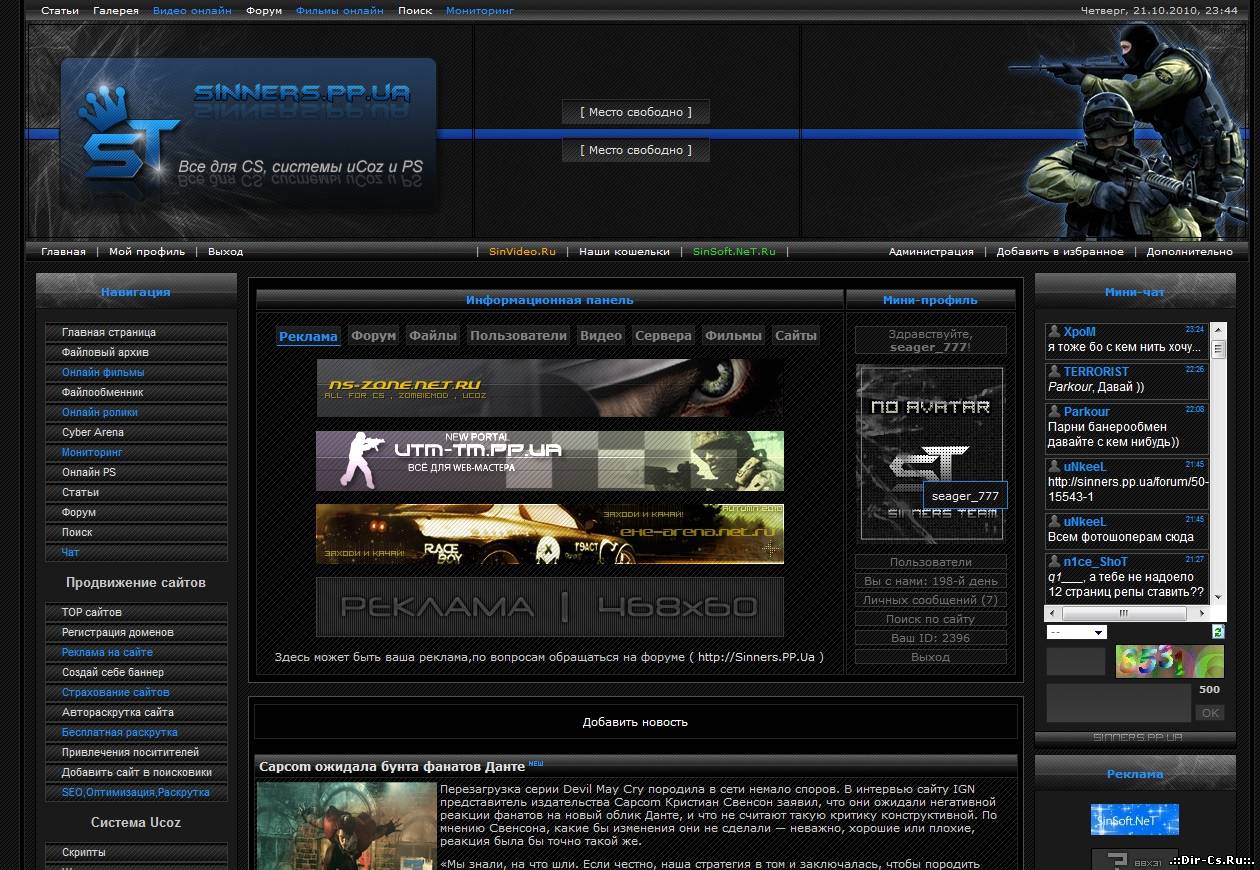Click the user icon beside XpoM
This screenshot has height=870, width=1260.
(x=1054, y=331)
